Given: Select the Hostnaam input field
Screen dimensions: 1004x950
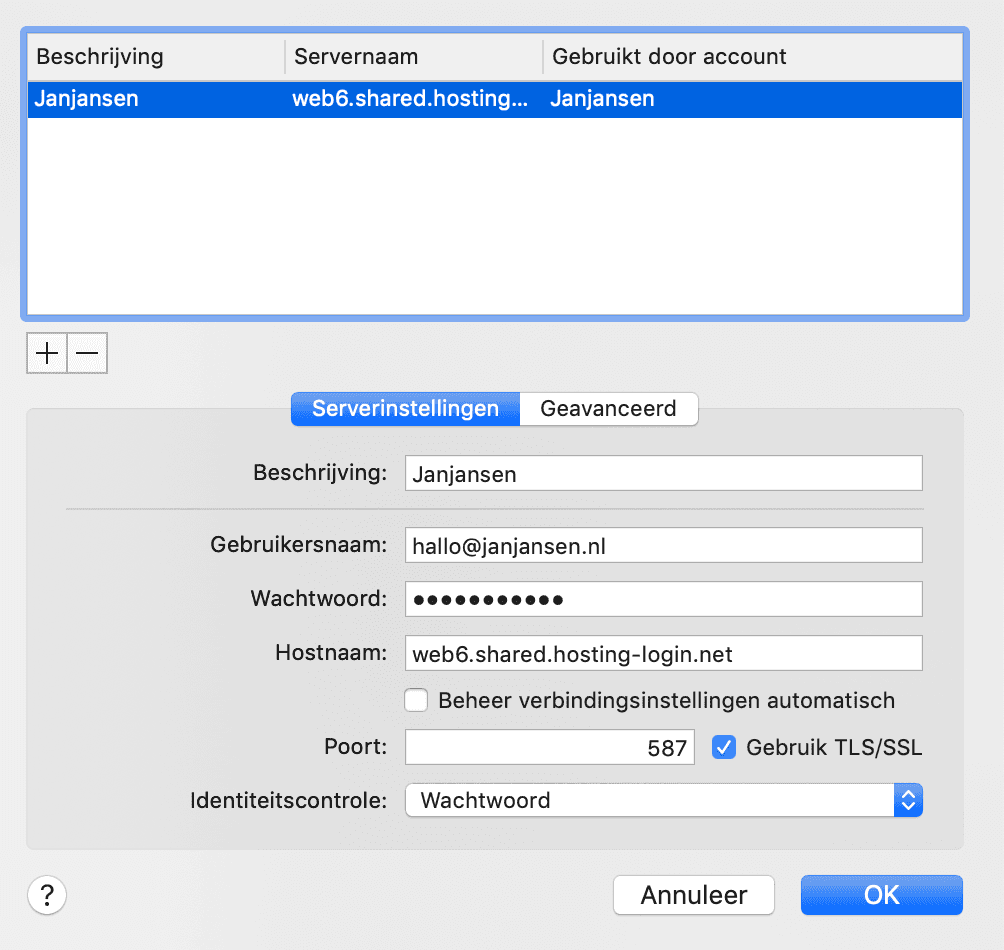Looking at the screenshot, I should coord(663,654).
